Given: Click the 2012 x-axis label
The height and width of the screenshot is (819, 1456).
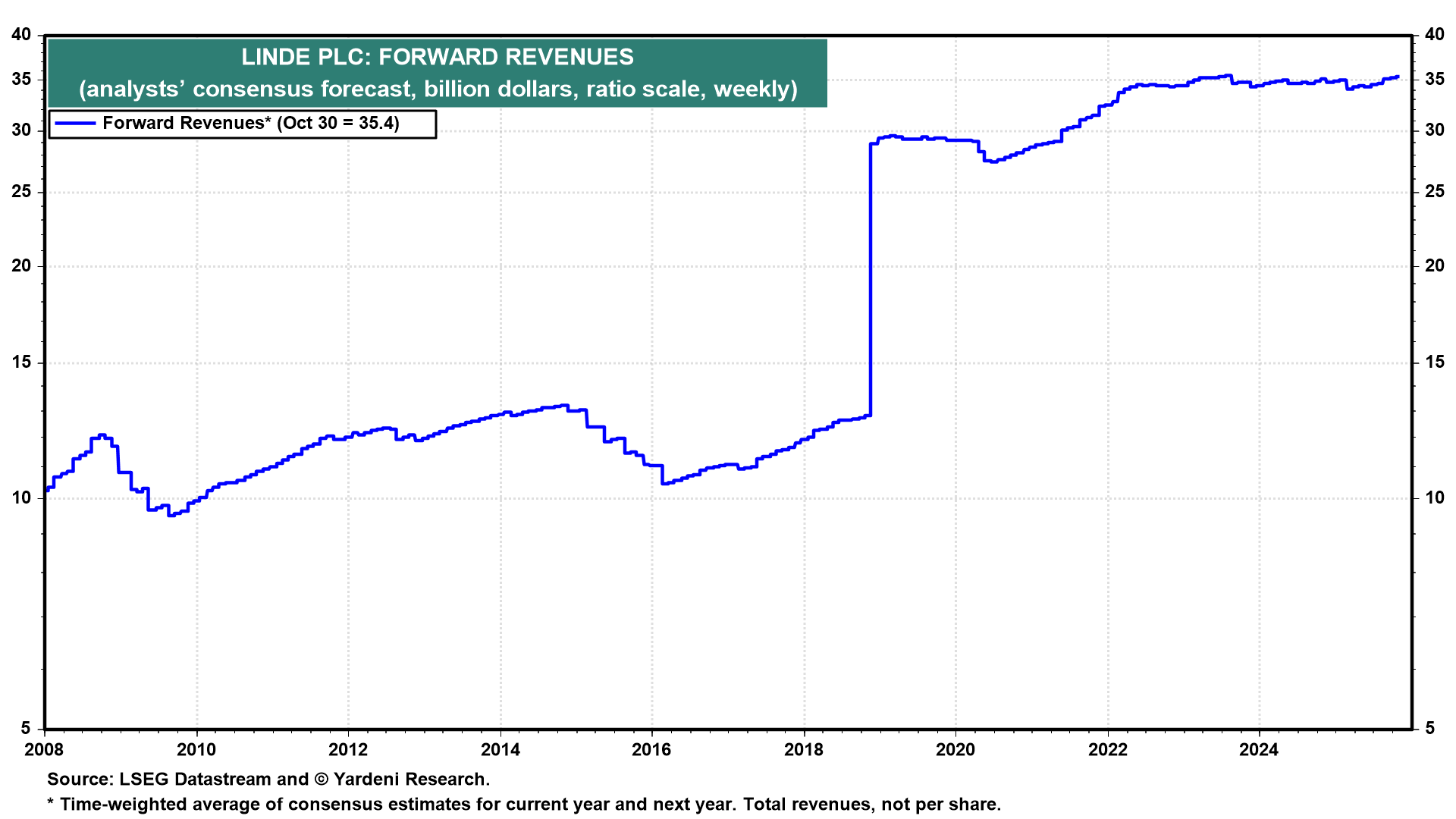Looking at the screenshot, I should [348, 750].
